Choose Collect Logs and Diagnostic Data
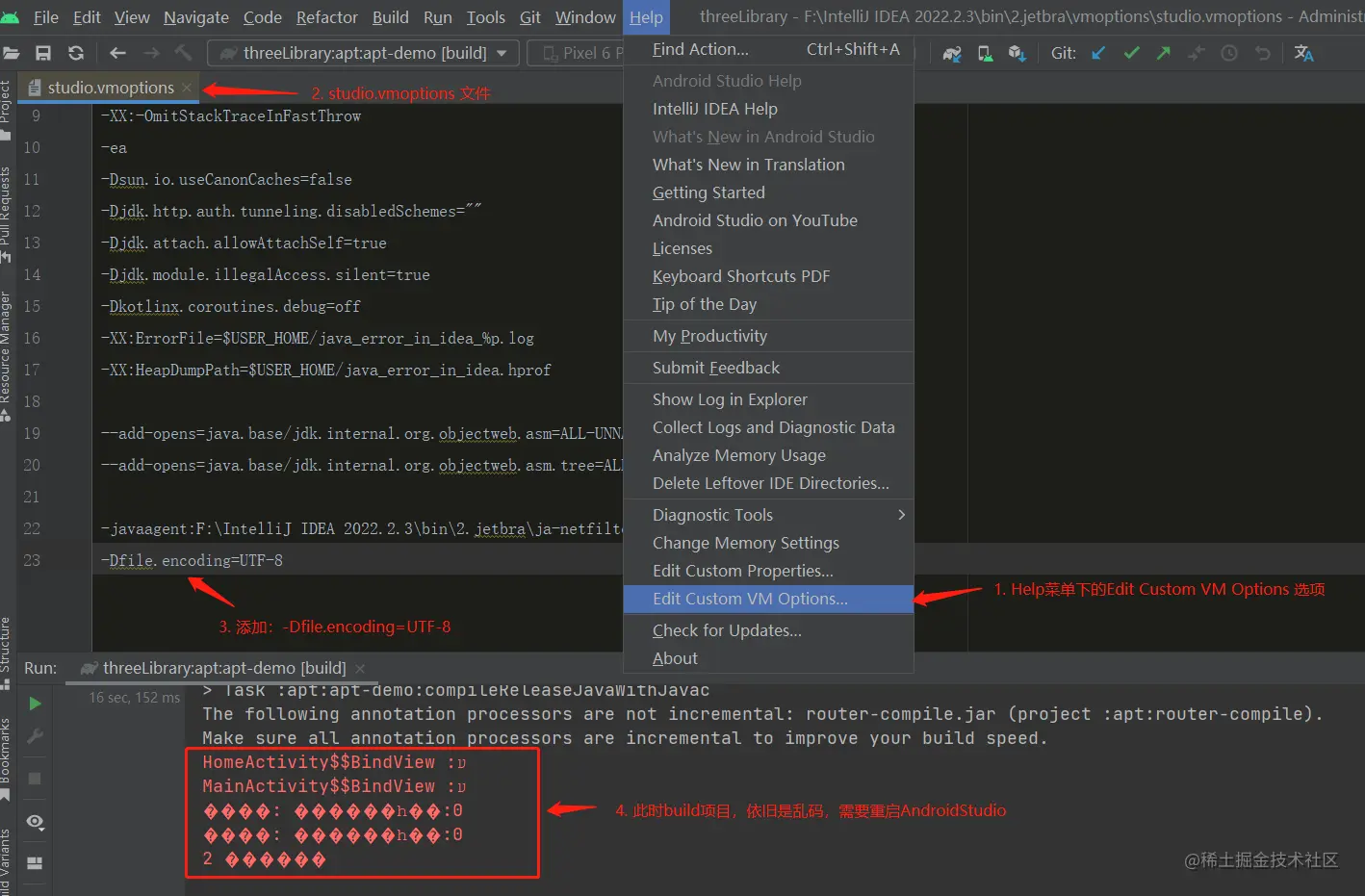 point(768,427)
